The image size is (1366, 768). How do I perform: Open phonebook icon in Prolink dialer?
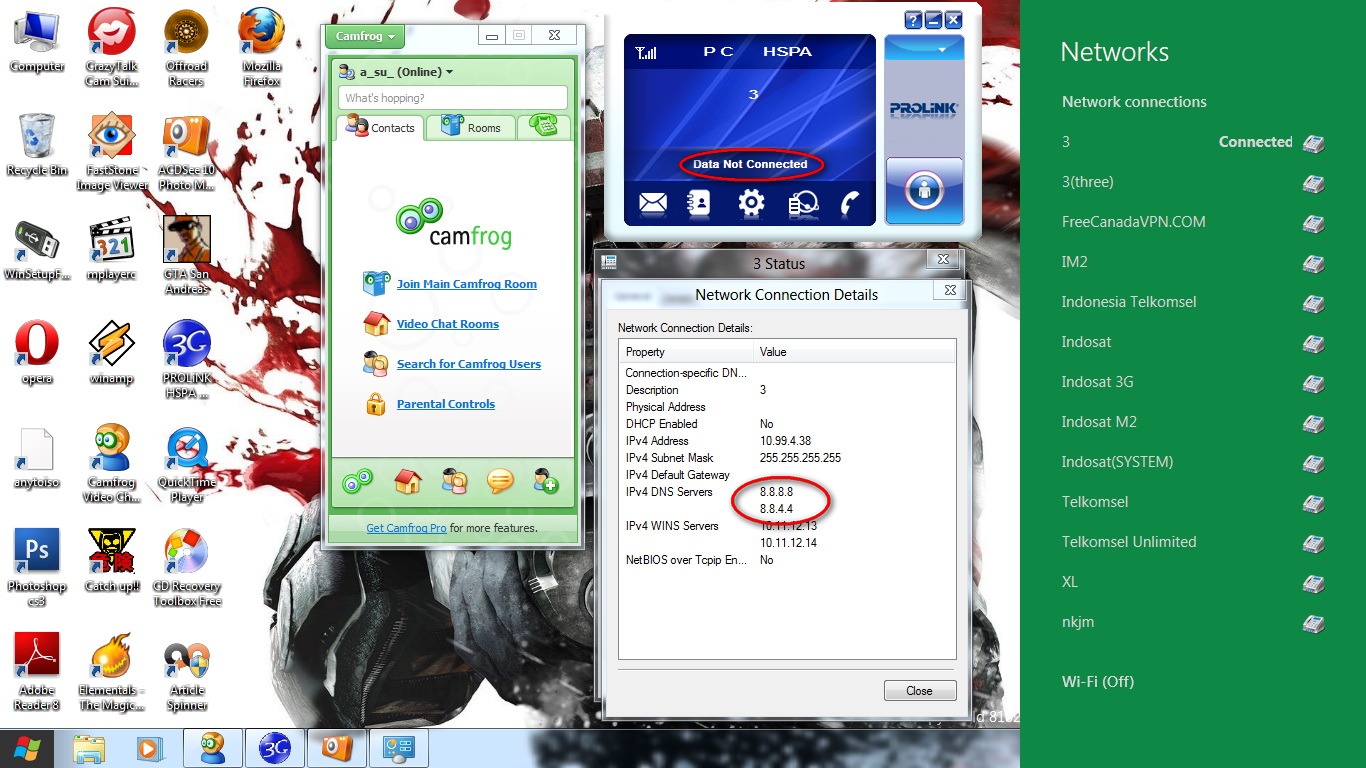tap(698, 203)
